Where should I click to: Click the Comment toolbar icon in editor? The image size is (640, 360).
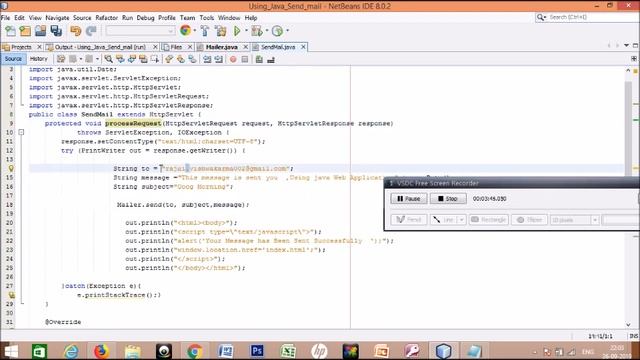click(x=259, y=60)
